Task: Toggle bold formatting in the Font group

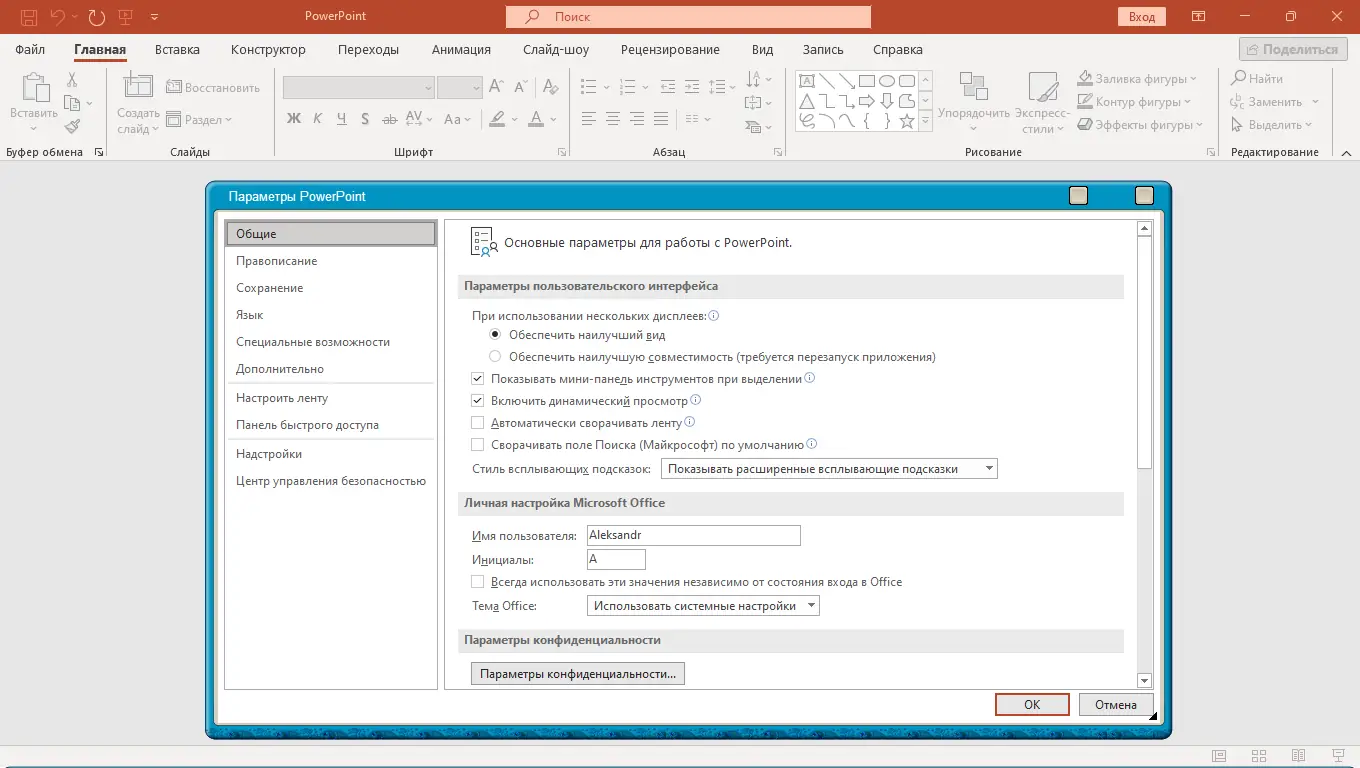Action: (x=292, y=119)
